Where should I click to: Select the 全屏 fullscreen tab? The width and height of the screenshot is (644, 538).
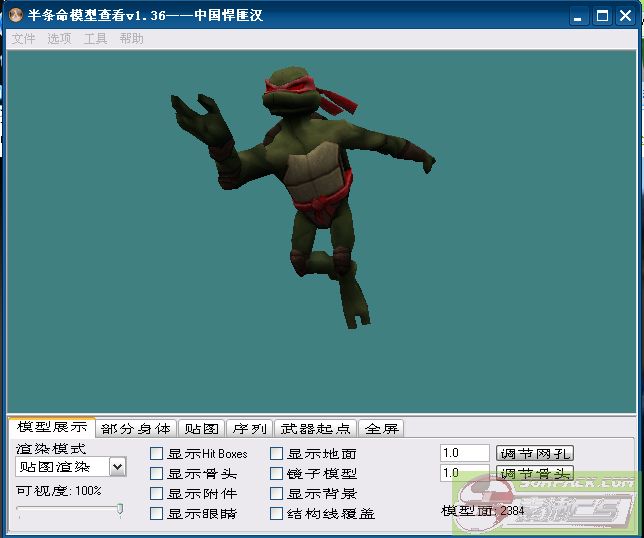point(381,429)
